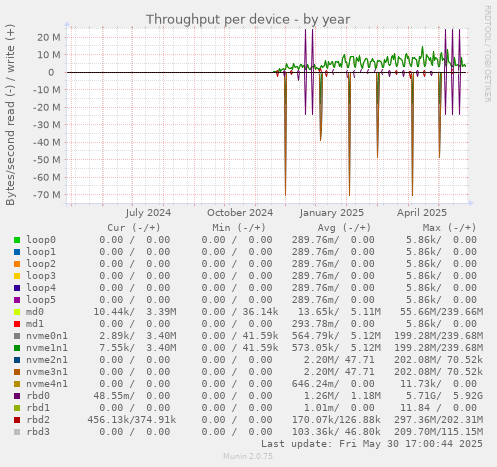Click the graph title 'Throughput per device - by year'

[248, 19]
